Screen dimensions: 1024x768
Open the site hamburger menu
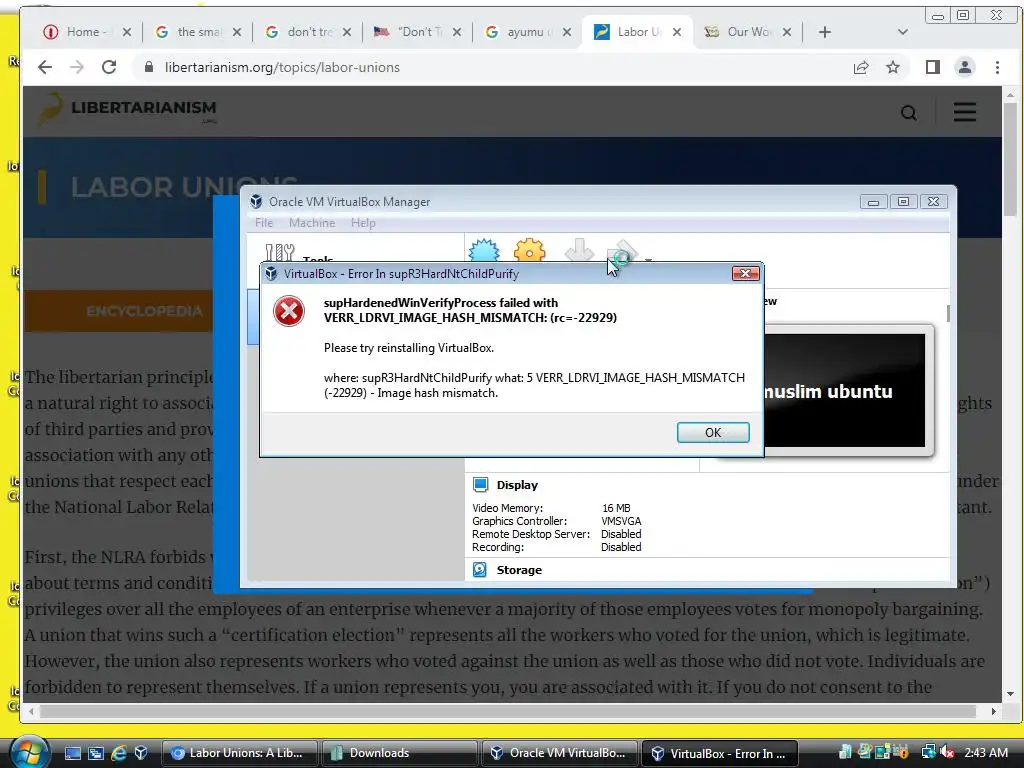[965, 112]
